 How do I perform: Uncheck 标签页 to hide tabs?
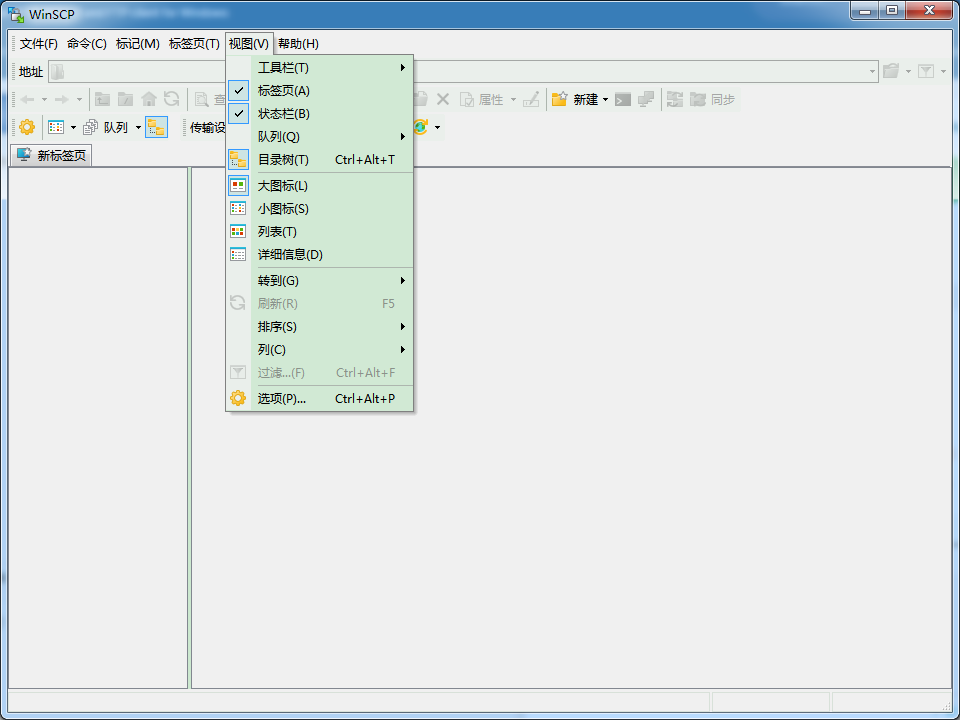[284, 90]
